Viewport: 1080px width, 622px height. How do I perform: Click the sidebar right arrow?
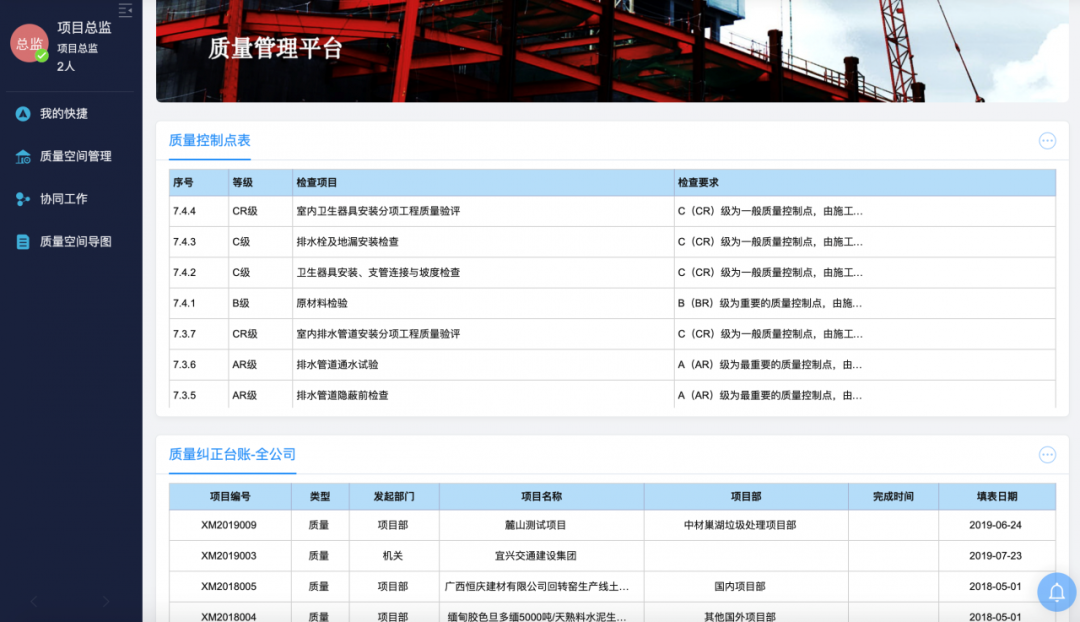pos(106,601)
